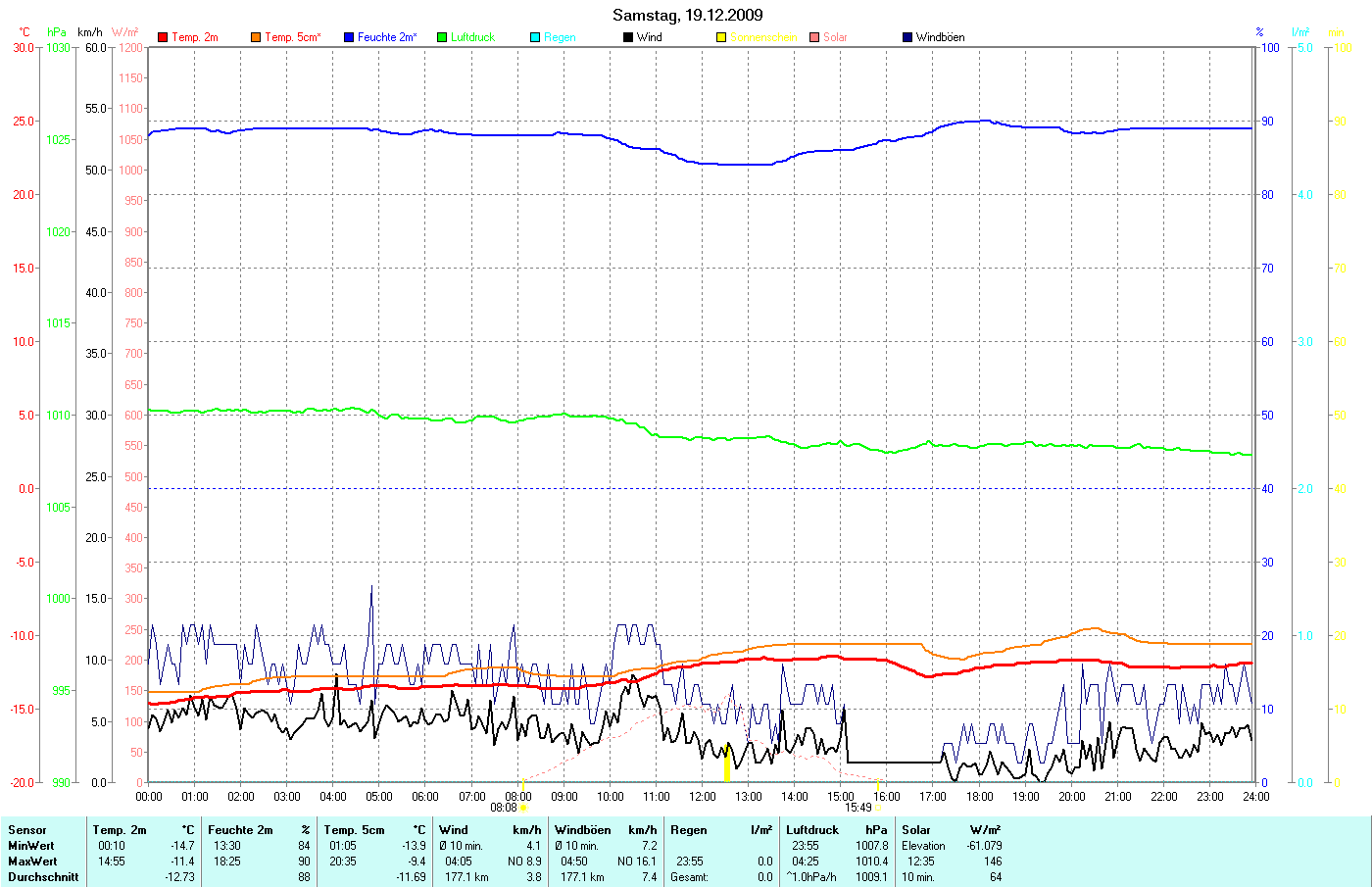The width and height of the screenshot is (1372, 887).
Task: Click the yellow sunshine bar near 12:30
Action: click(727, 764)
